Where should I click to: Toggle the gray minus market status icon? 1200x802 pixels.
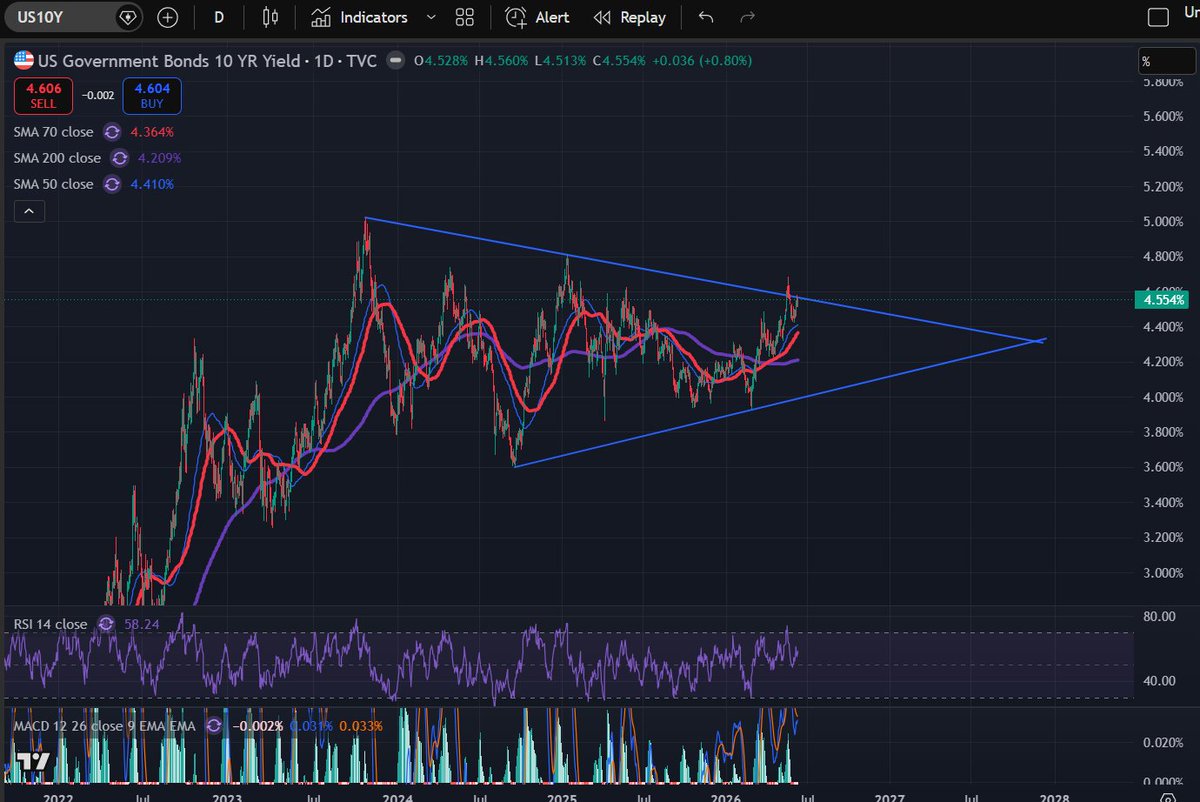[x=397, y=61]
